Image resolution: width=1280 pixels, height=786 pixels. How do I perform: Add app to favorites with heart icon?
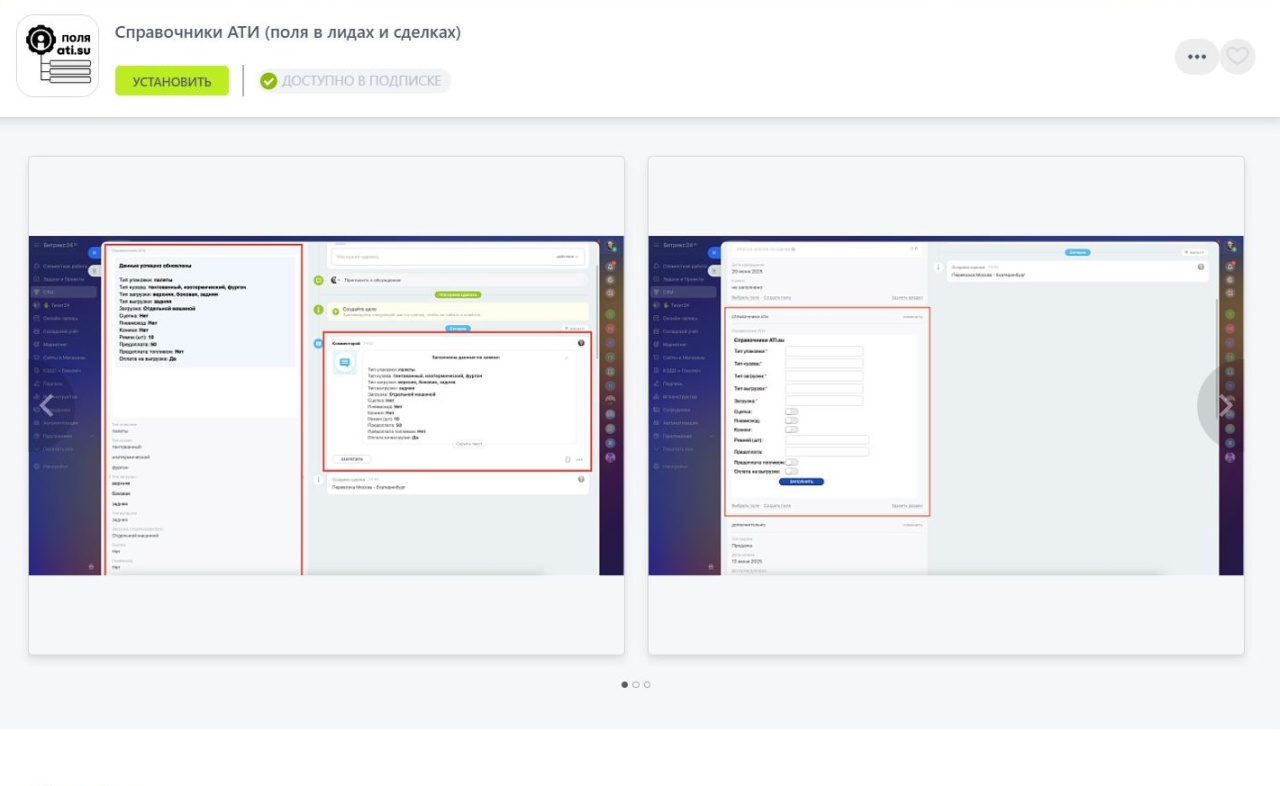(1238, 57)
